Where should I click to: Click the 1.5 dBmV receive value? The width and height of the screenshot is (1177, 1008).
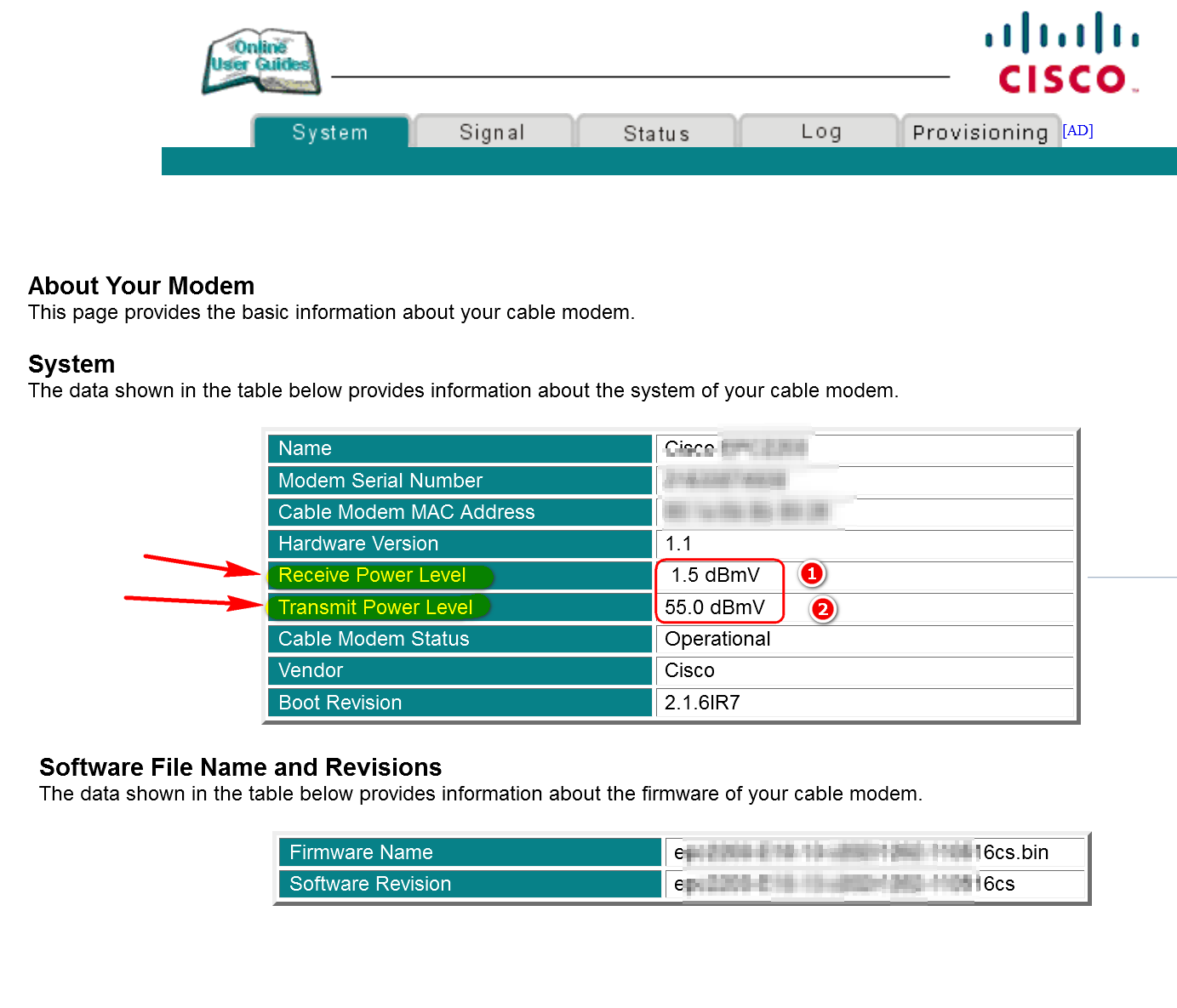[715, 576]
